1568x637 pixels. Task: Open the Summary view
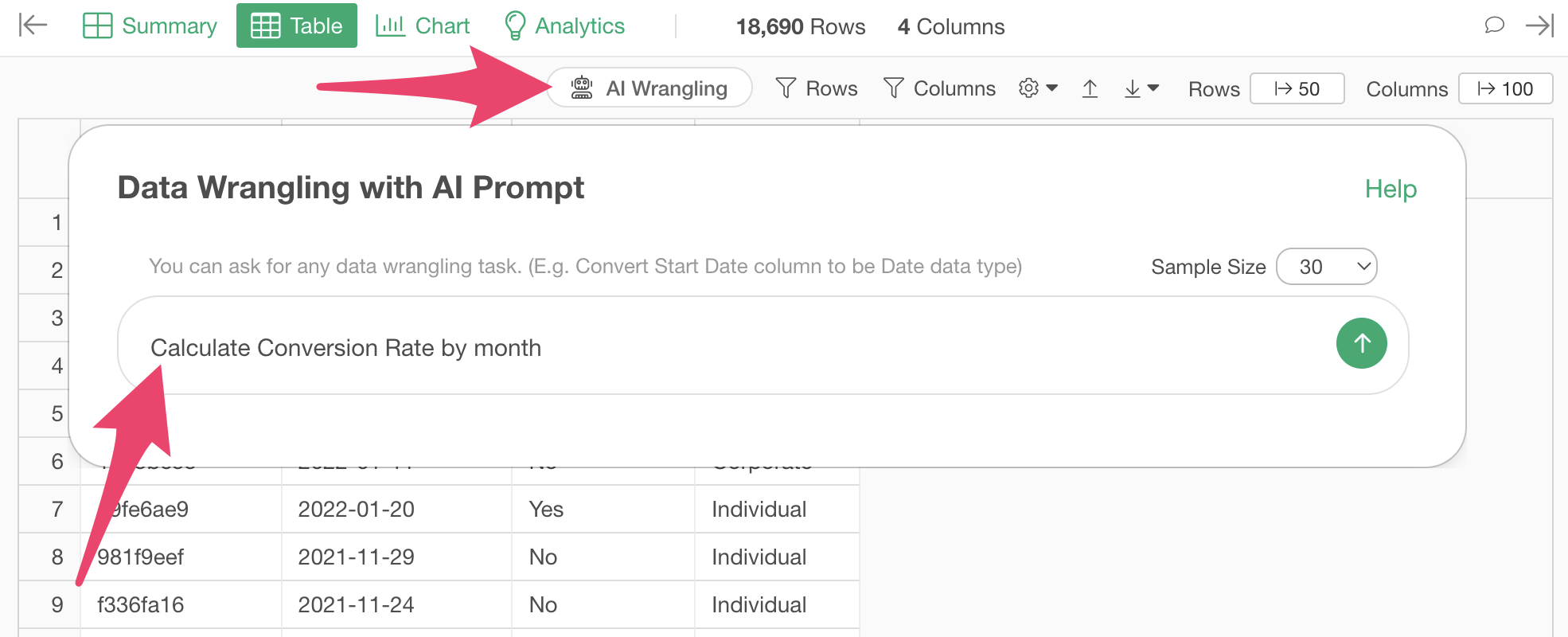pyautogui.click(x=150, y=25)
